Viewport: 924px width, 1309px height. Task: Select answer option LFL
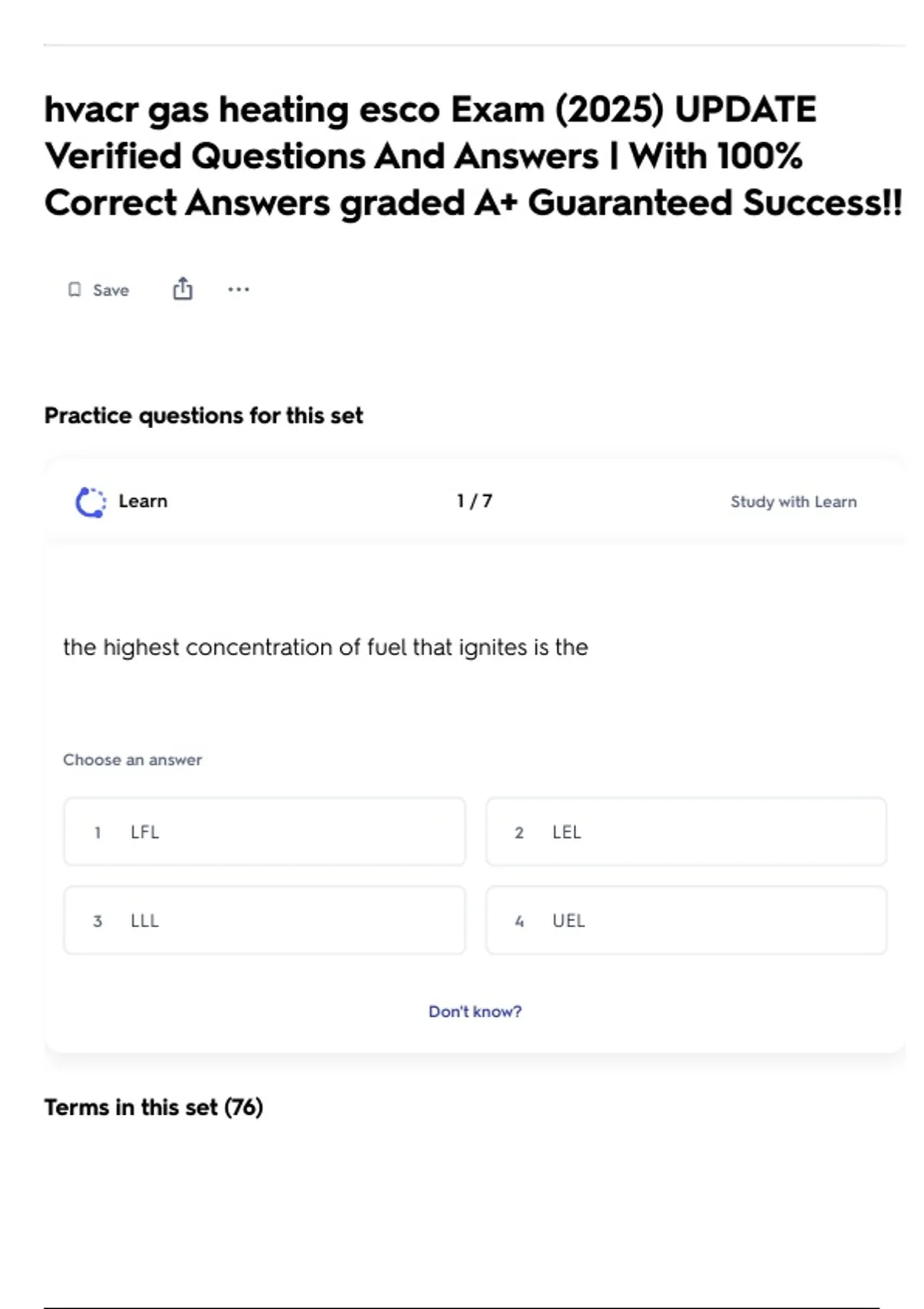[264, 832]
